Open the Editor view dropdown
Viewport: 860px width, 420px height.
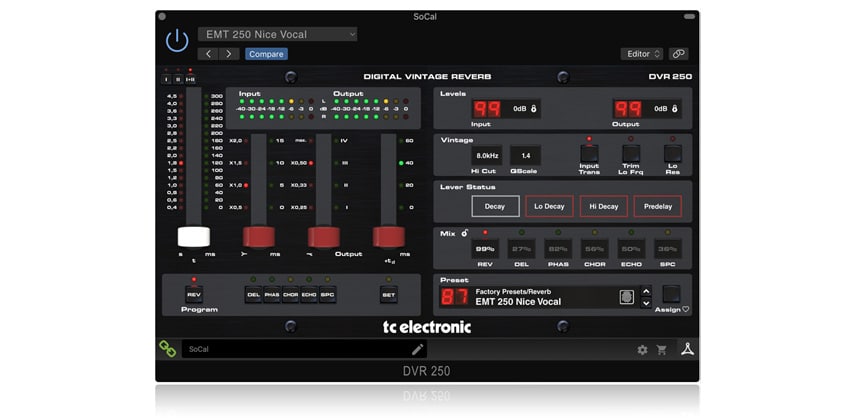point(641,54)
